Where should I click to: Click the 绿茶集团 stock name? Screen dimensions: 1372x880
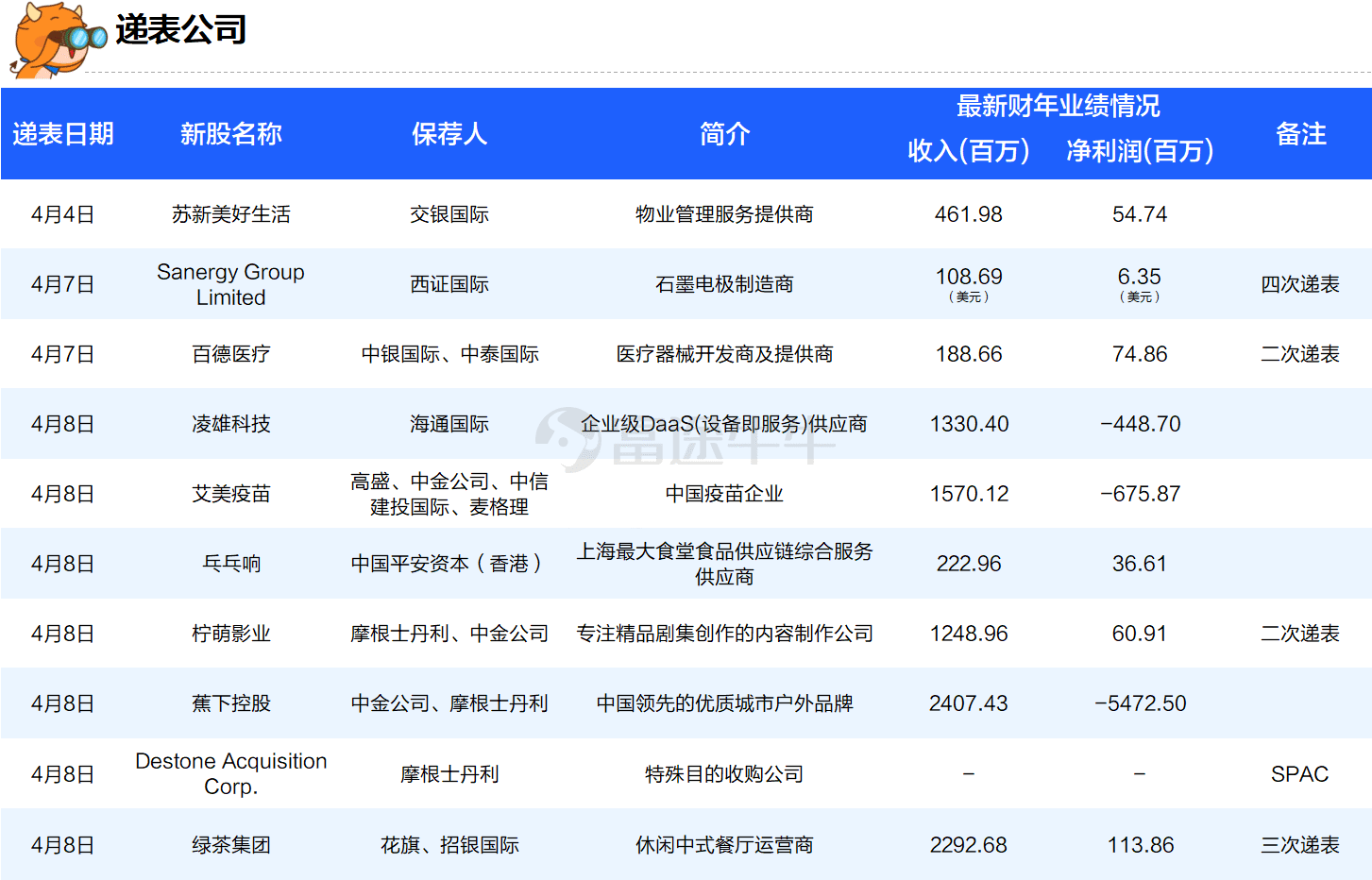(x=231, y=845)
